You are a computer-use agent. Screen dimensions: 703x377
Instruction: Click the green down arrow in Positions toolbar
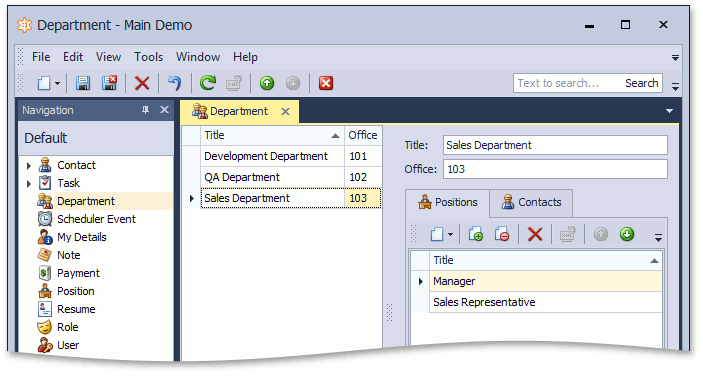tap(627, 234)
